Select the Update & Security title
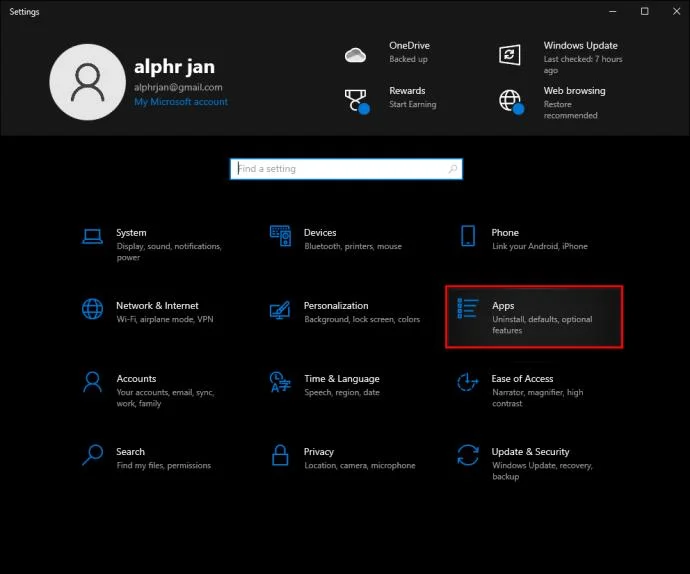The image size is (690, 574). click(x=530, y=452)
